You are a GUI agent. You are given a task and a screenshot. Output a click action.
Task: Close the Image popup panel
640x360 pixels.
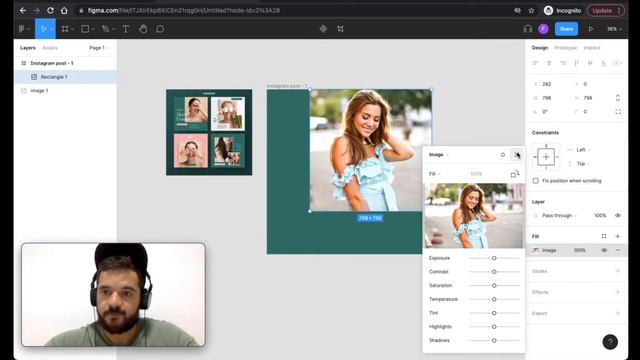point(517,155)
